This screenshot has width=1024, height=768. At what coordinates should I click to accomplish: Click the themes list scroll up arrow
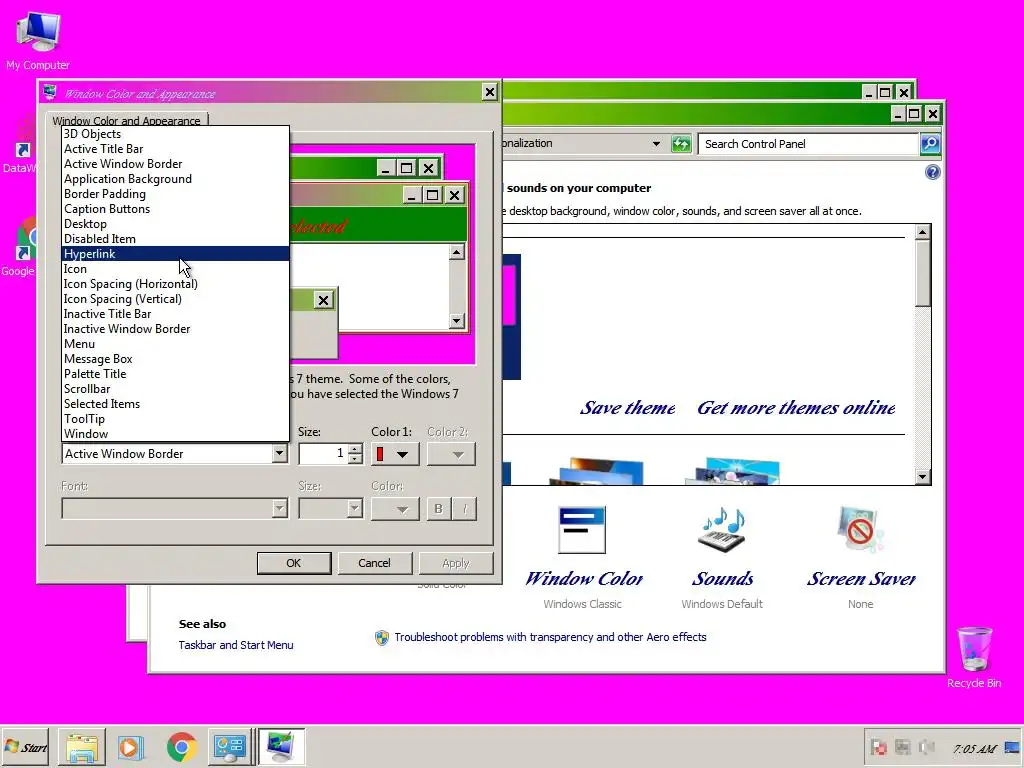[922, 232]
